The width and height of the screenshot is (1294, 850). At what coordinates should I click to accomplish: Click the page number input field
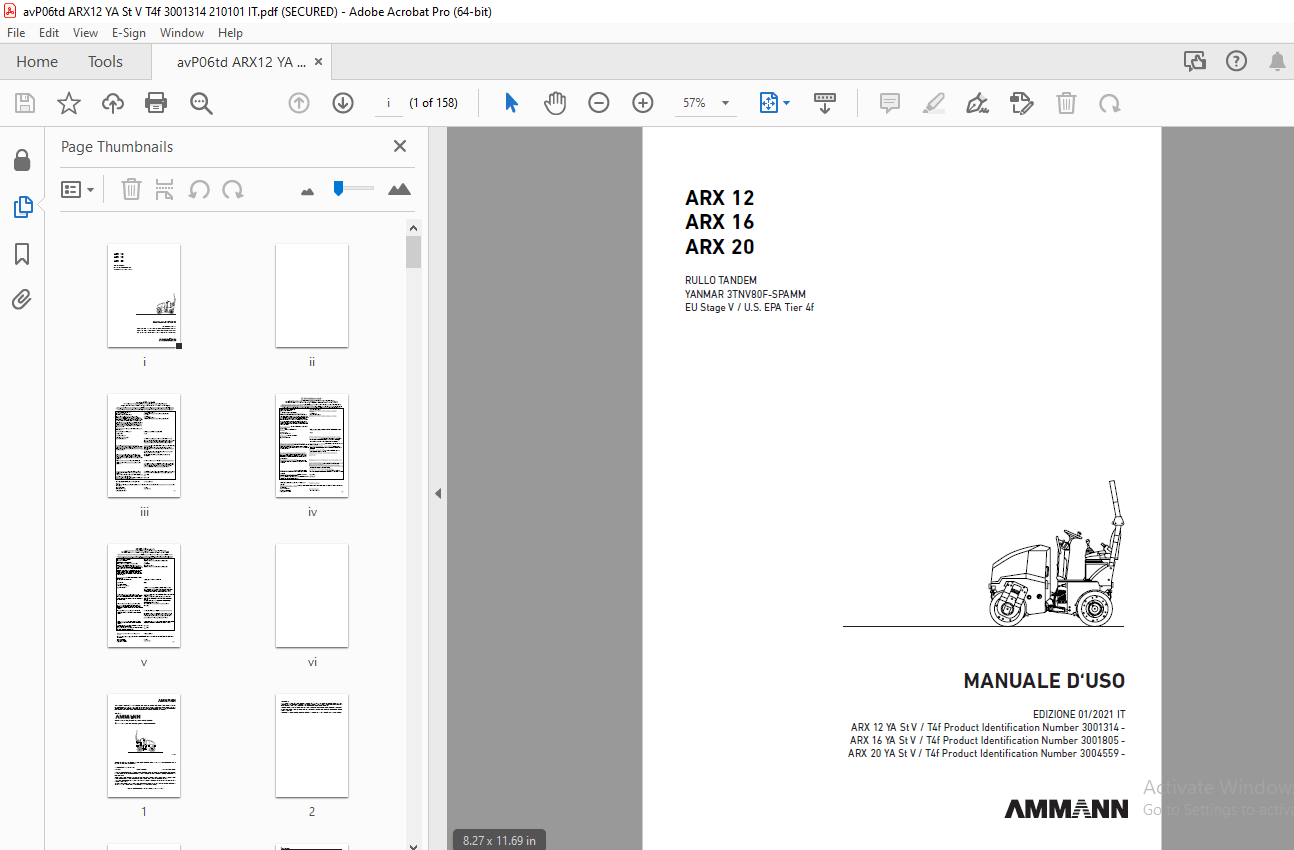coord(389,103)
